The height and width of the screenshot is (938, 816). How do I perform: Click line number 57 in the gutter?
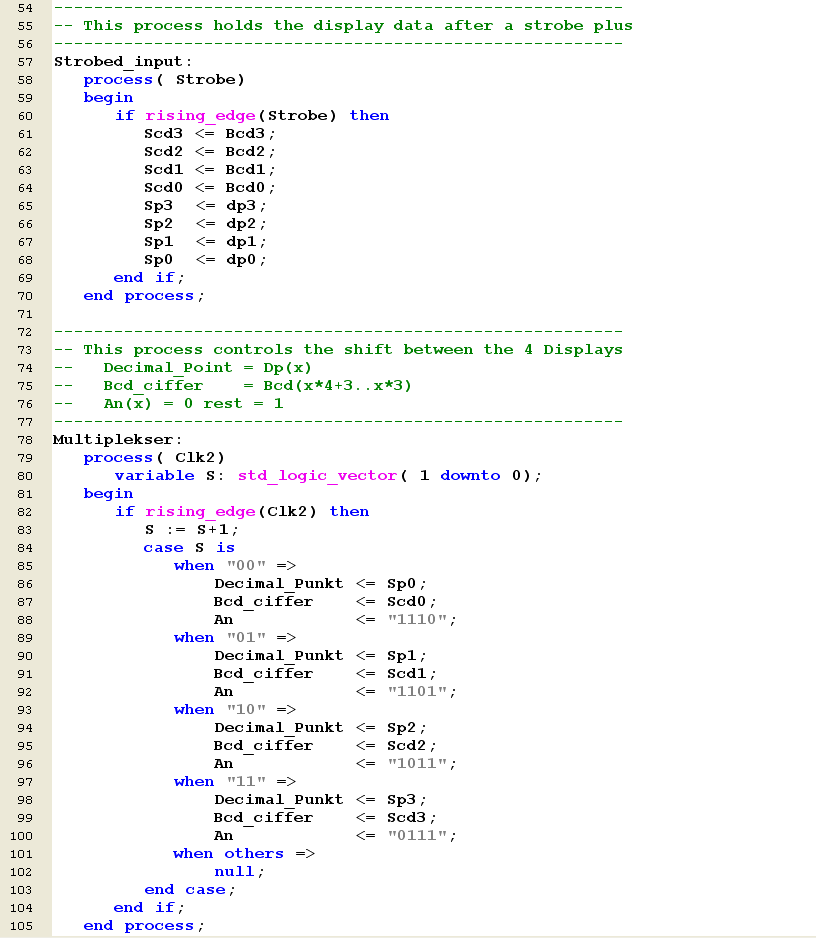click(25, 62)
